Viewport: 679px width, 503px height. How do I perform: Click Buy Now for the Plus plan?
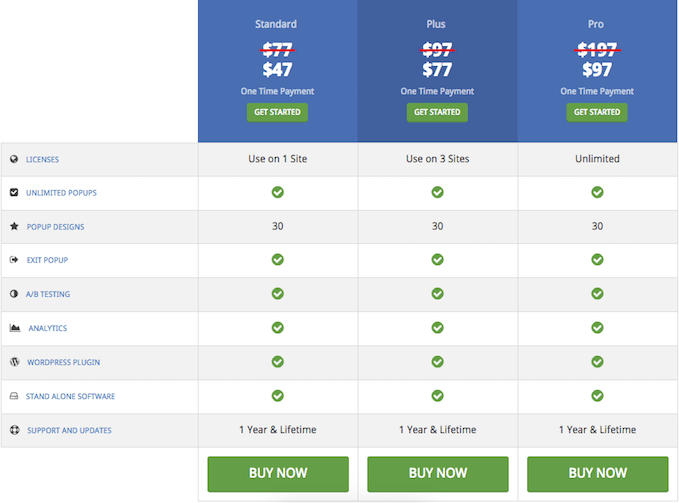coord(438,474)
